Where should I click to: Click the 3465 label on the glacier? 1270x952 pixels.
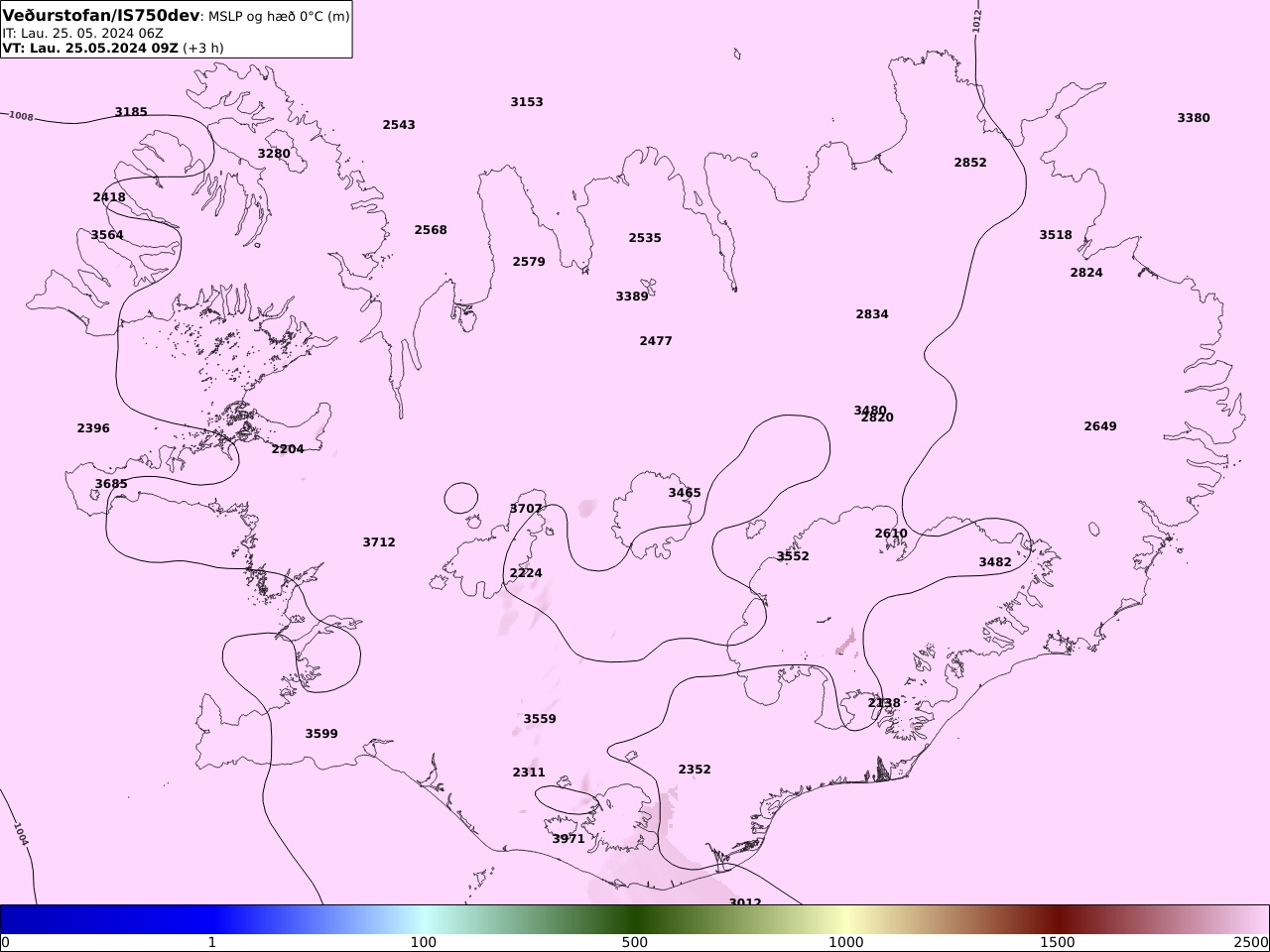(685, 493)
